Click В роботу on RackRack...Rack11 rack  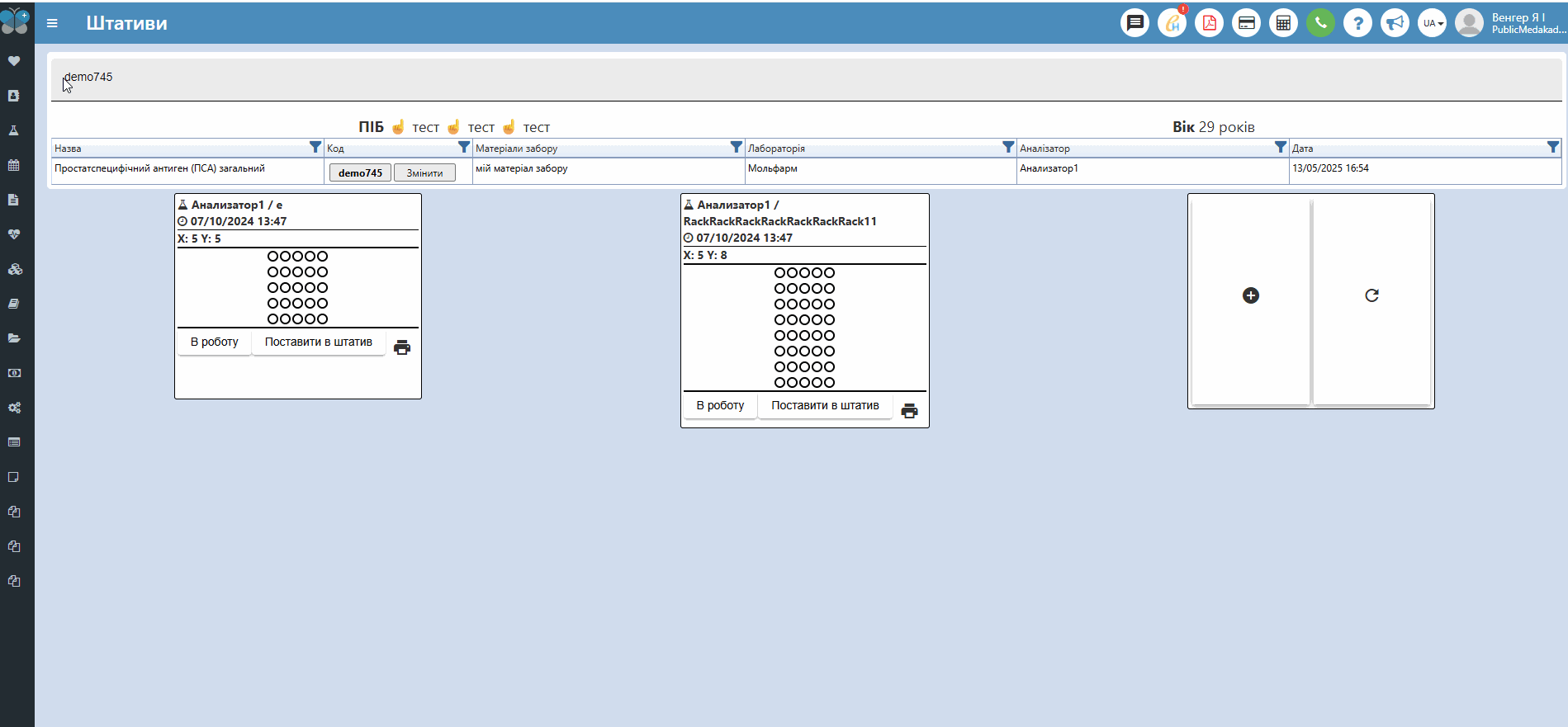720,405
